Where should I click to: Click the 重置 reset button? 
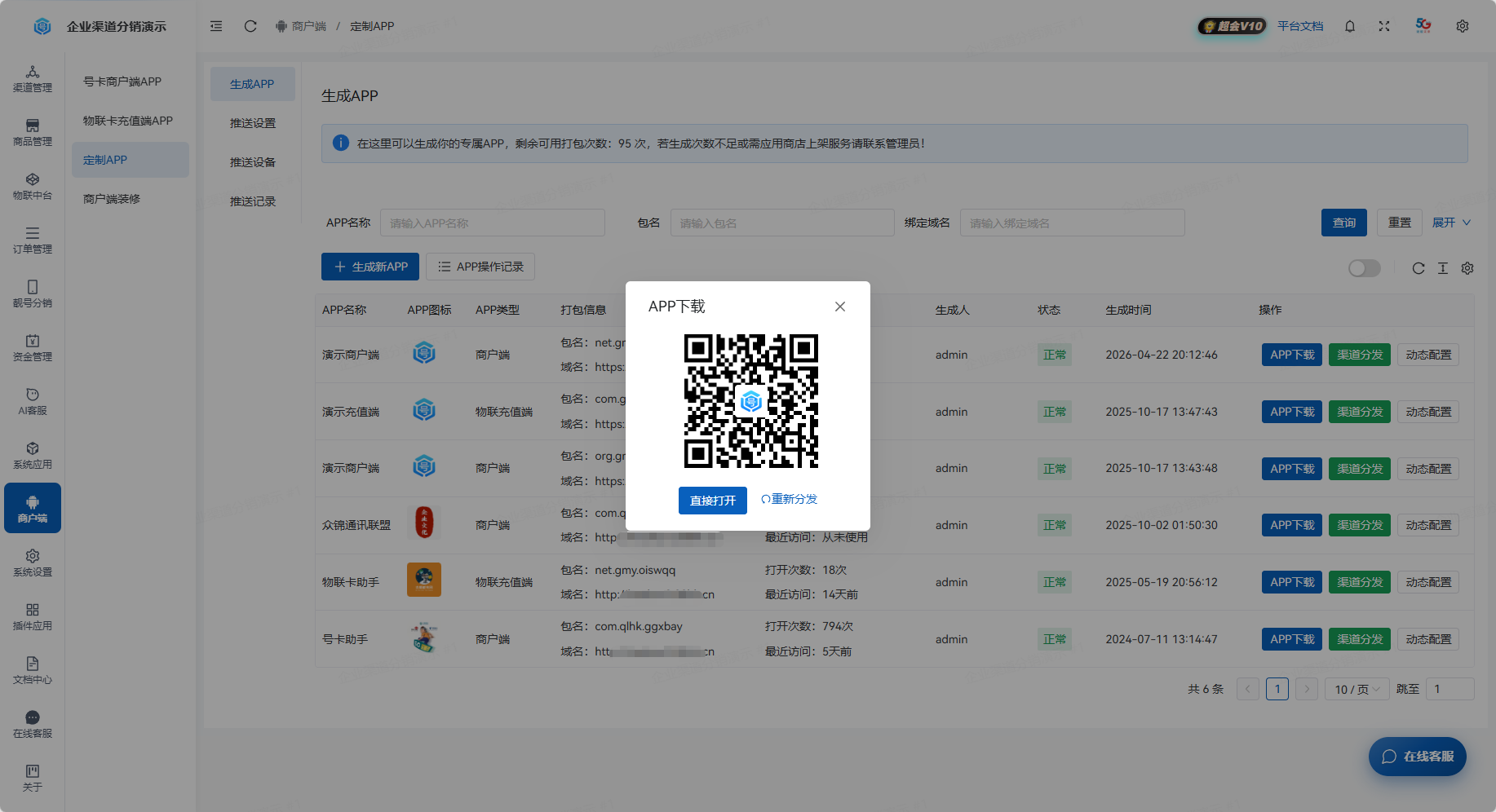tap(1400, 223)
